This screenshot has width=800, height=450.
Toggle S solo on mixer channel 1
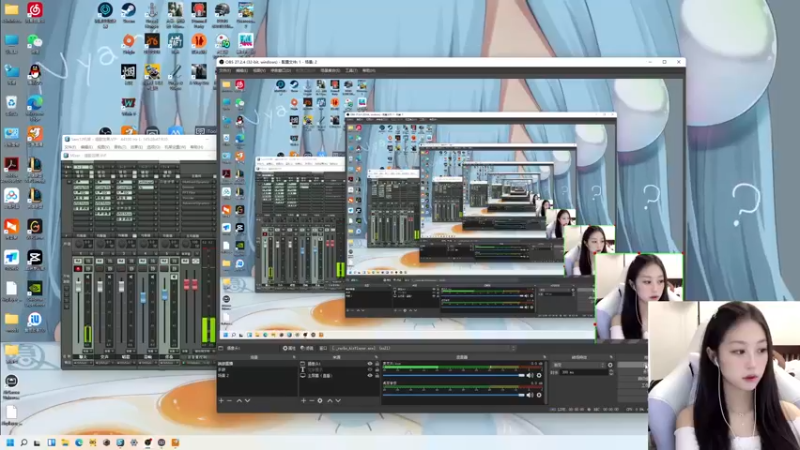coord(88,261)
